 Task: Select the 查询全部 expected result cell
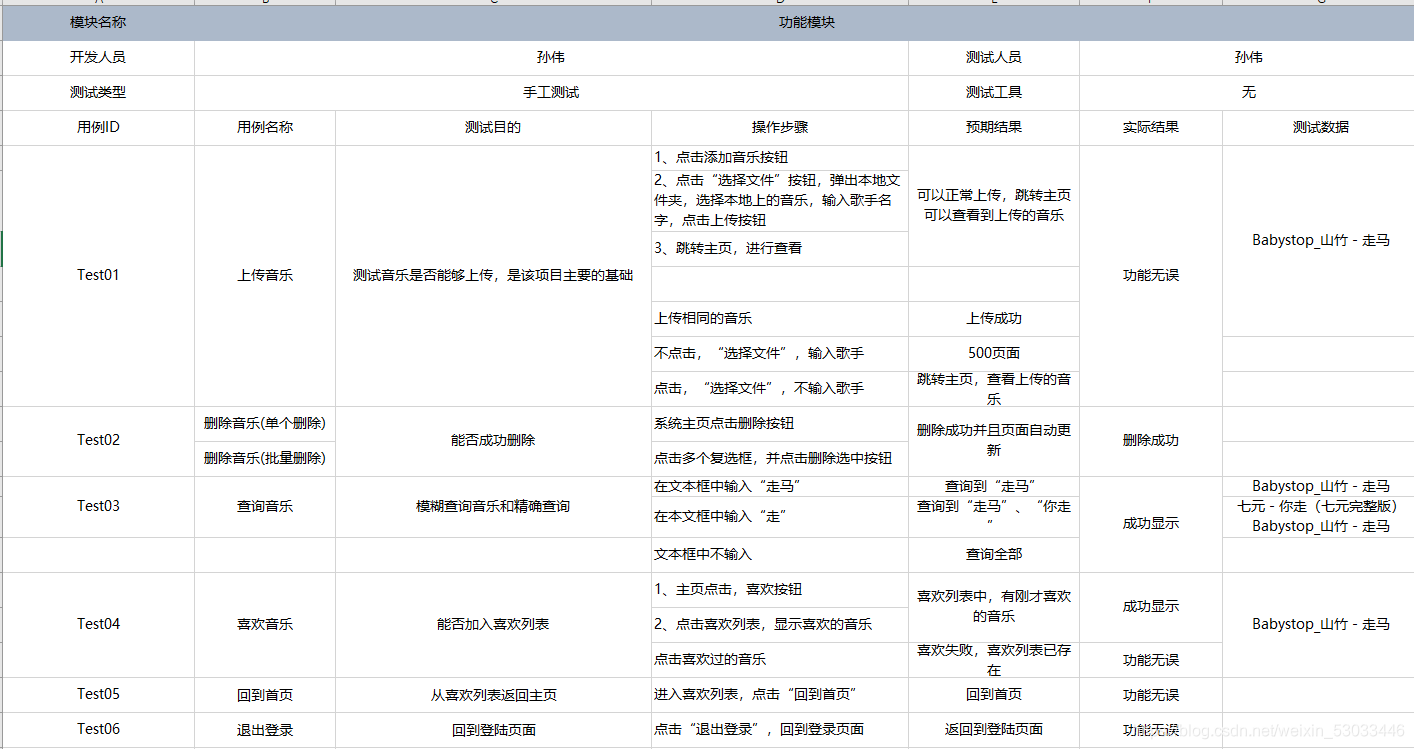coord(994,555)
